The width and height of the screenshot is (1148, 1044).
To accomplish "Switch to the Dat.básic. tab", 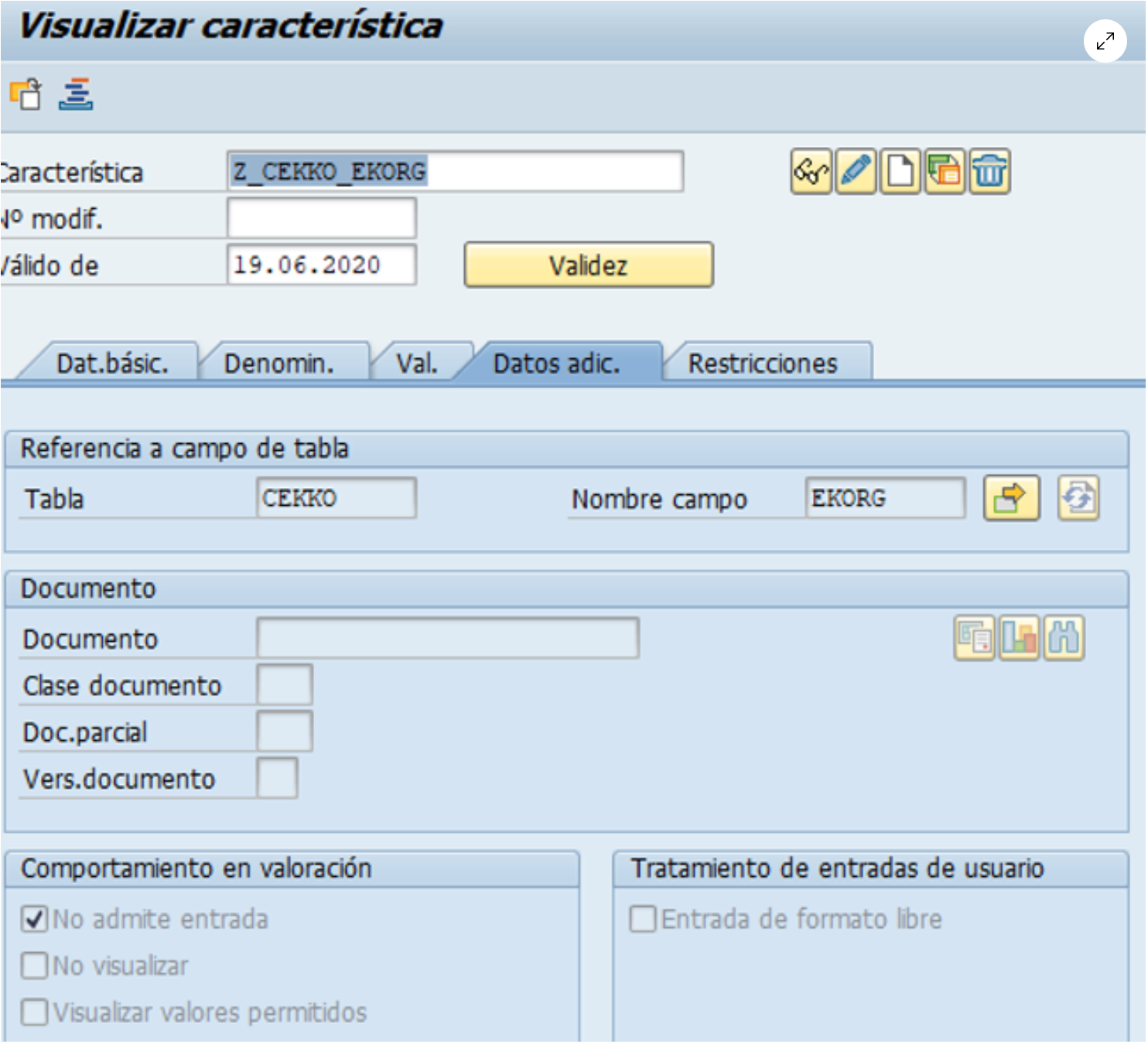I will [x=112, y=363].
